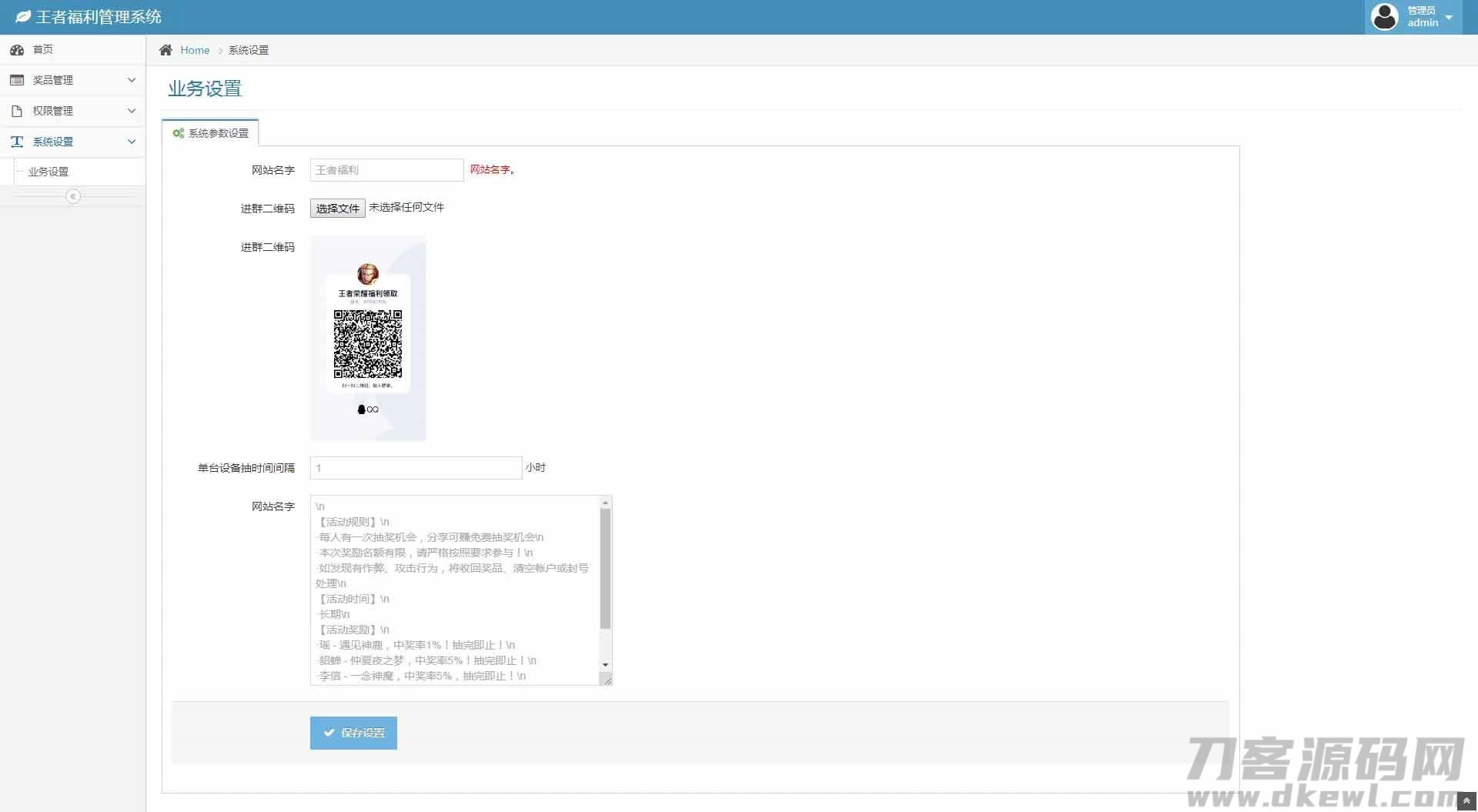This screenshot has width=1478, height=812.
Task: Focus the 网站名字 text input field
Action: (386, 170)
